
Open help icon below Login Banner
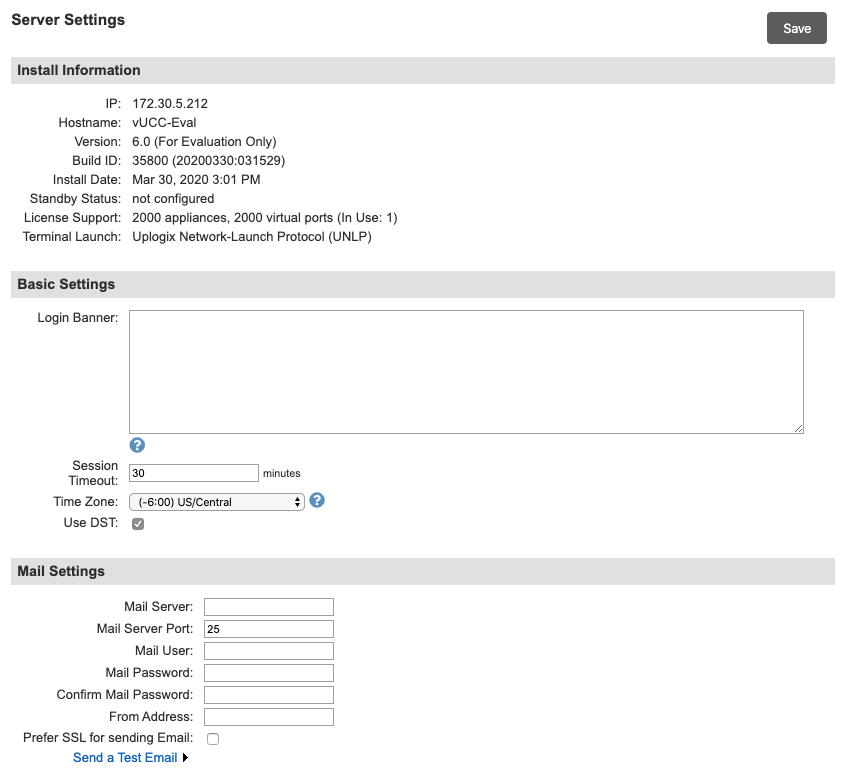138,445
